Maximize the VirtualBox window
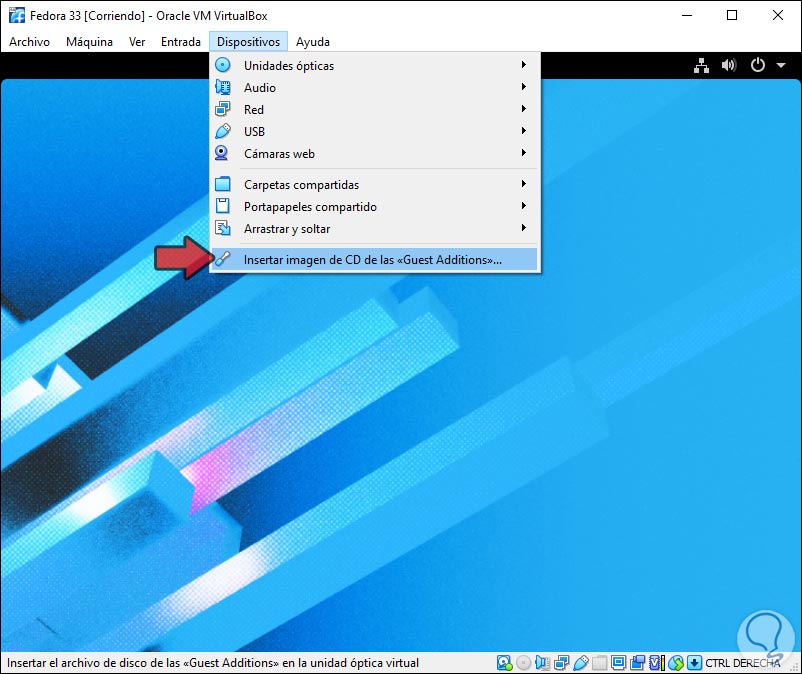 click(x=732, y=15)
